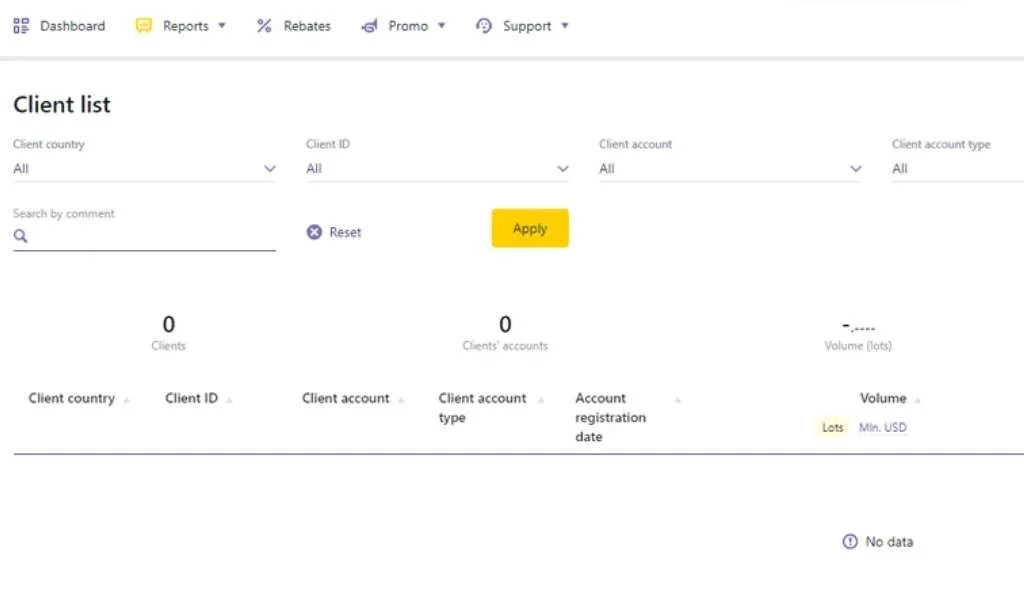
Task: Click the Rebates percent icon
Action: 265,26
